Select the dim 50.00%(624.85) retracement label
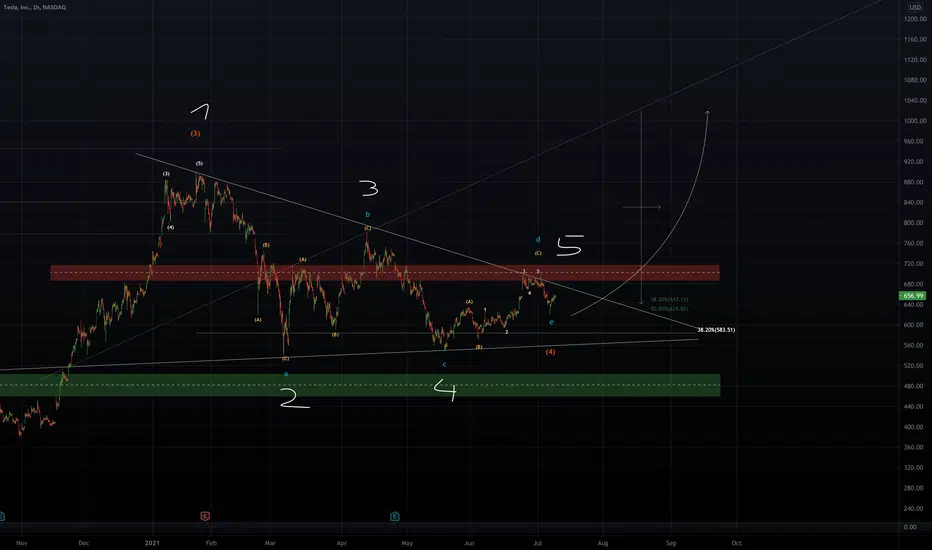The width and height of the screenshot is (932, 550). pyautogui.click(x=669, y=309)
